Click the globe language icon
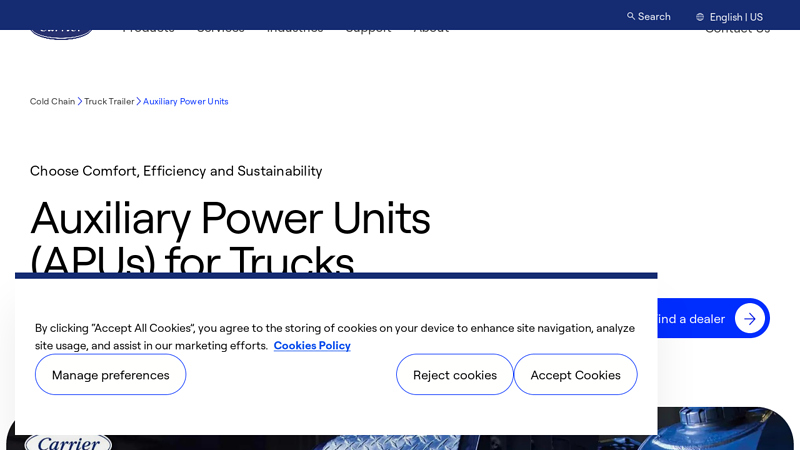Screen dimensions: 800x450 tap(700, 17)
